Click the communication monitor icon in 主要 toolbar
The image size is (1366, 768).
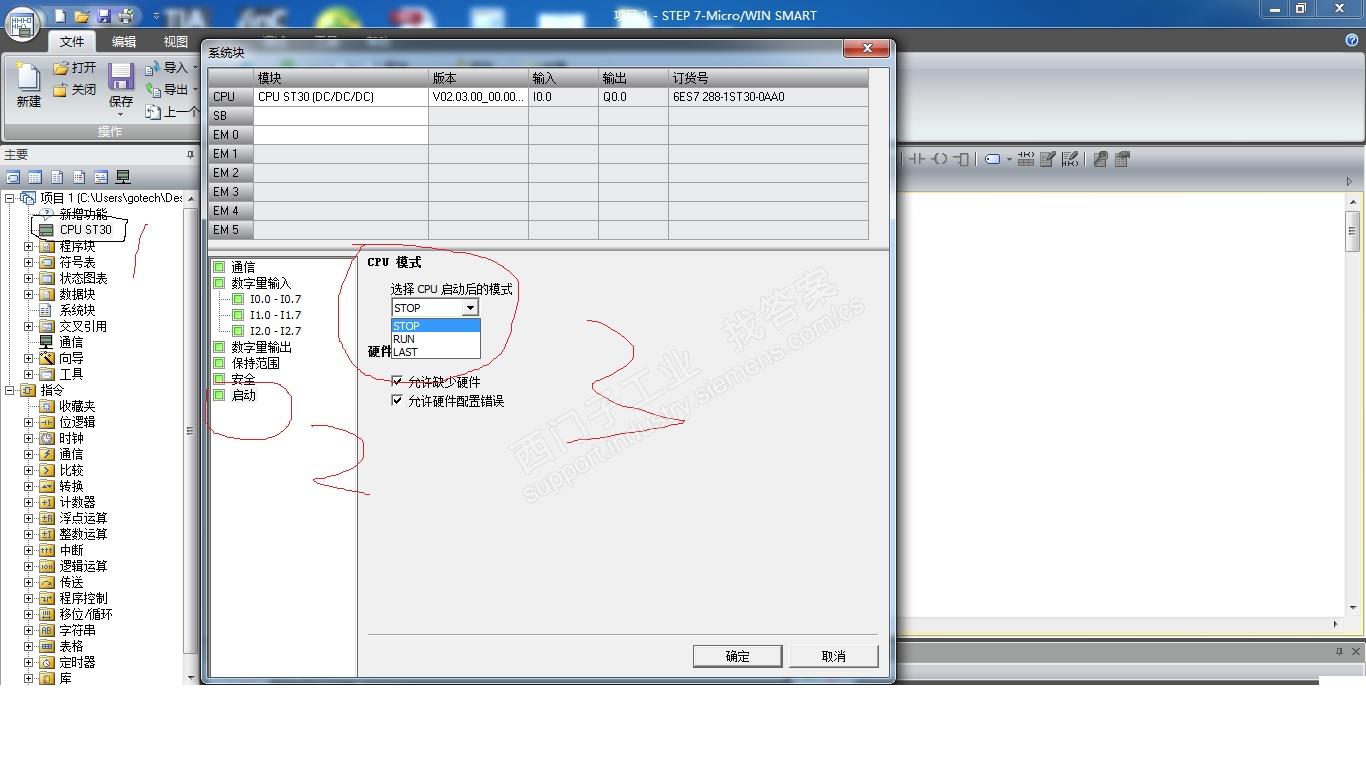pos(123,177)
